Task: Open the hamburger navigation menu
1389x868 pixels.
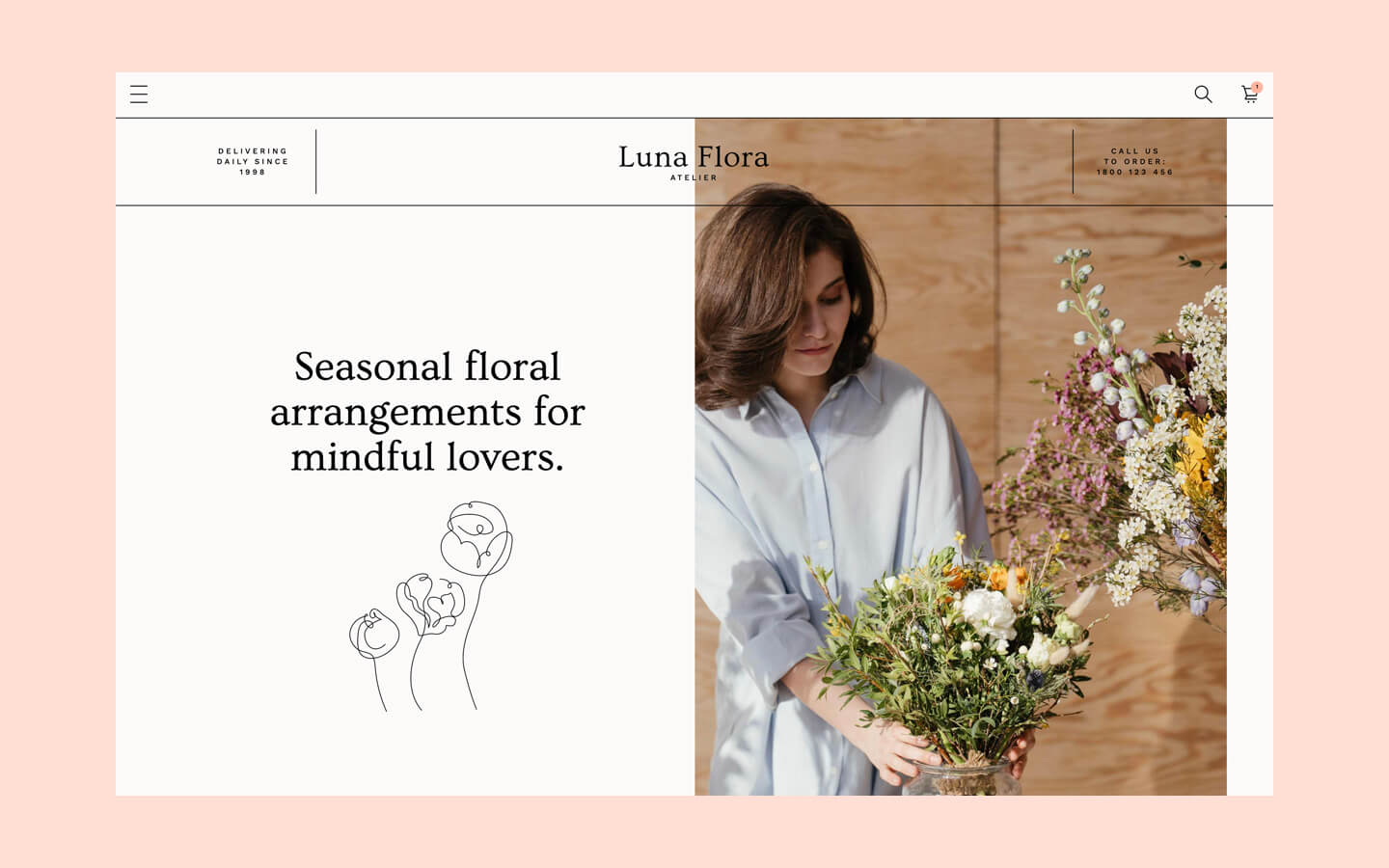Action: click(139, 95)
